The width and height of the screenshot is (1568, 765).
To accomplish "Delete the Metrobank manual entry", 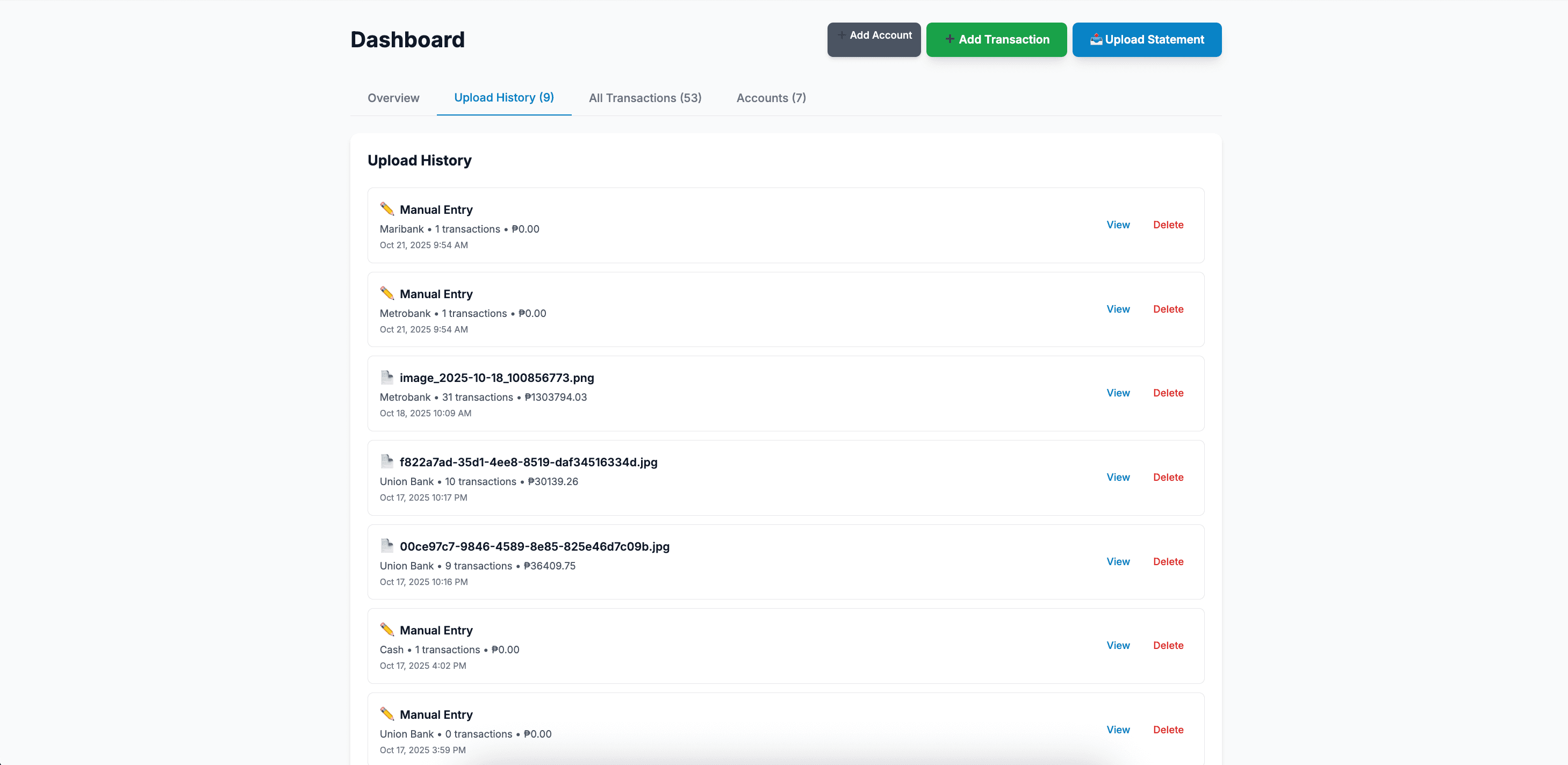I will pyautogui.click(x=1168, y=309).
